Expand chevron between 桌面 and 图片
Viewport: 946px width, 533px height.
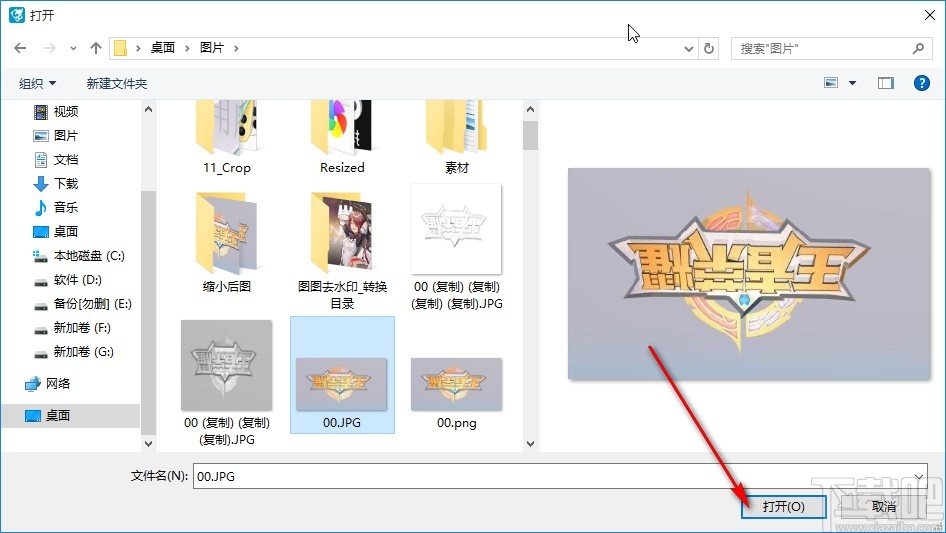pos(187,48)
